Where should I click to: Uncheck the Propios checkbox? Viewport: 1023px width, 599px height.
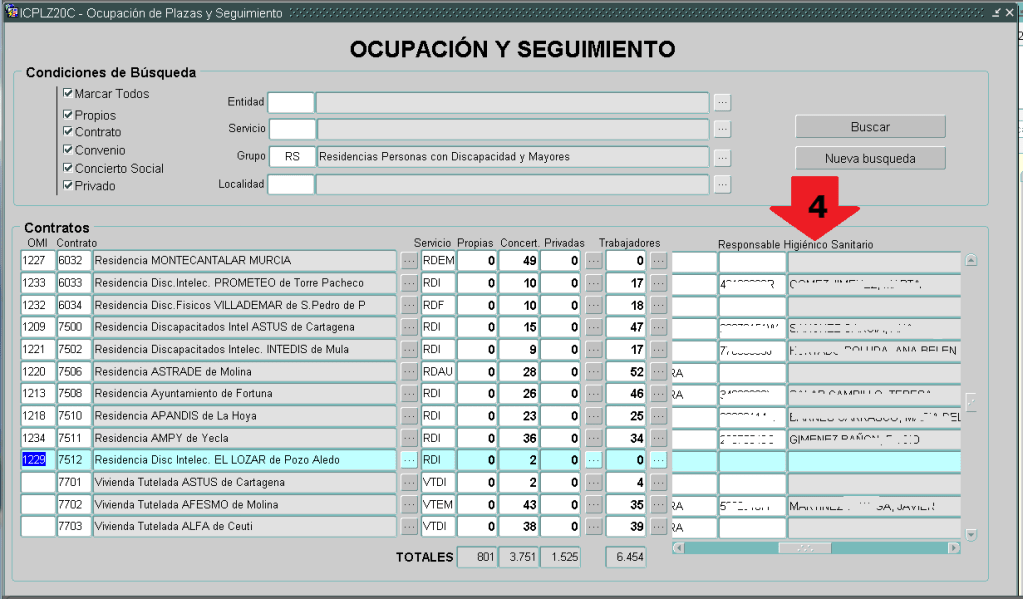[68, 115]
